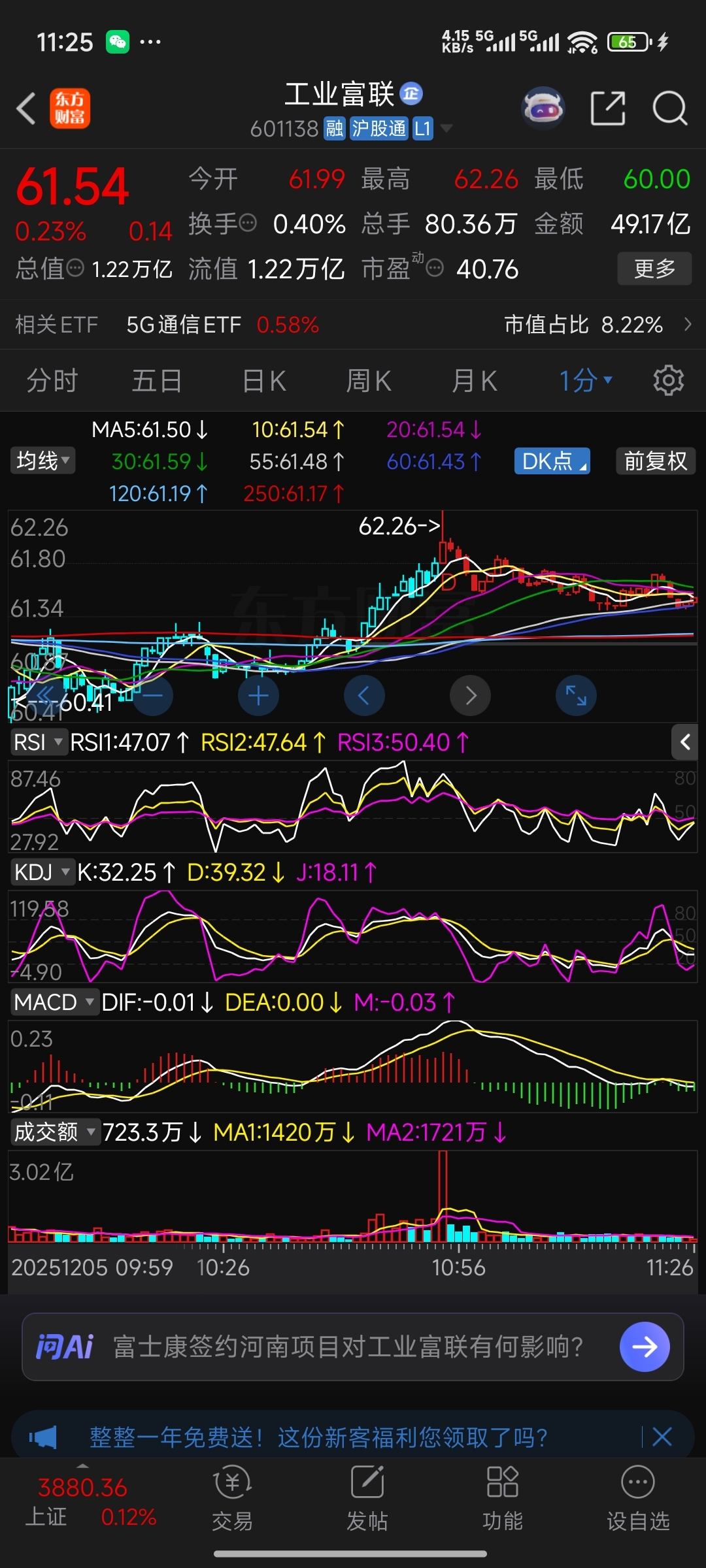Tap current price 61.54
Screen dimensions: 706x1568
(73, 187)
